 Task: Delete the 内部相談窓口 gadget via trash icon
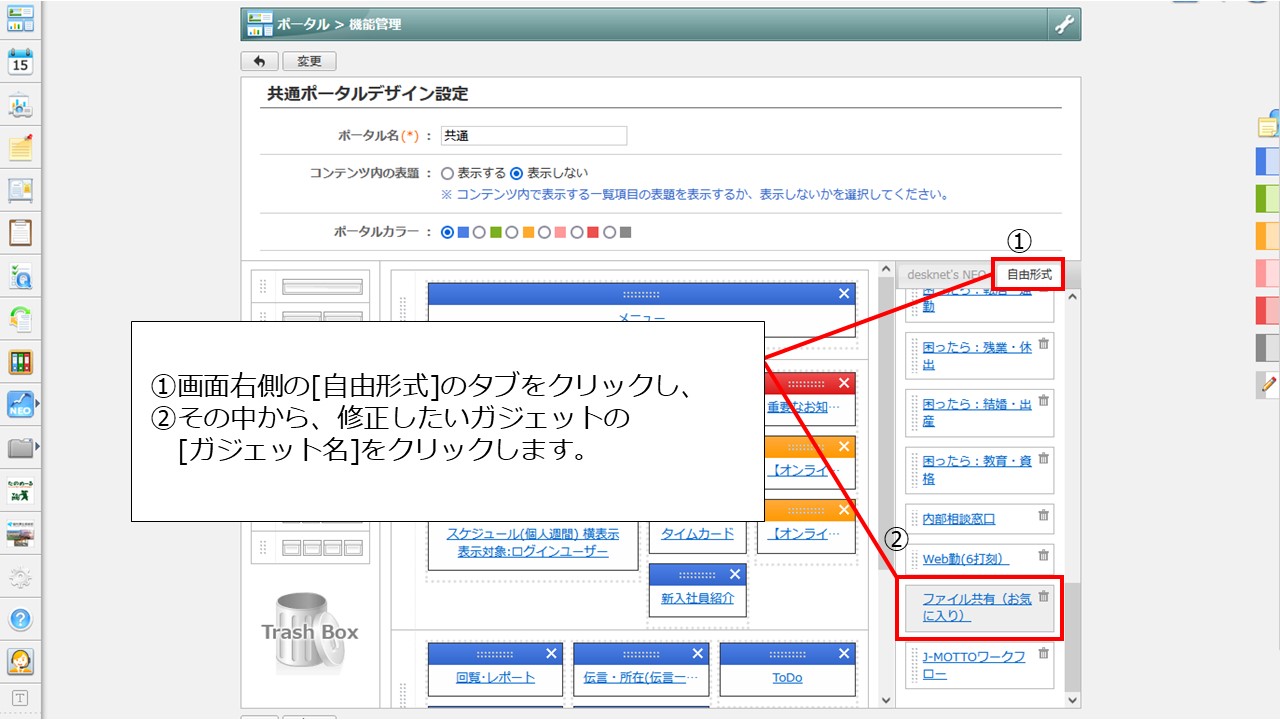pos(1043,516)
